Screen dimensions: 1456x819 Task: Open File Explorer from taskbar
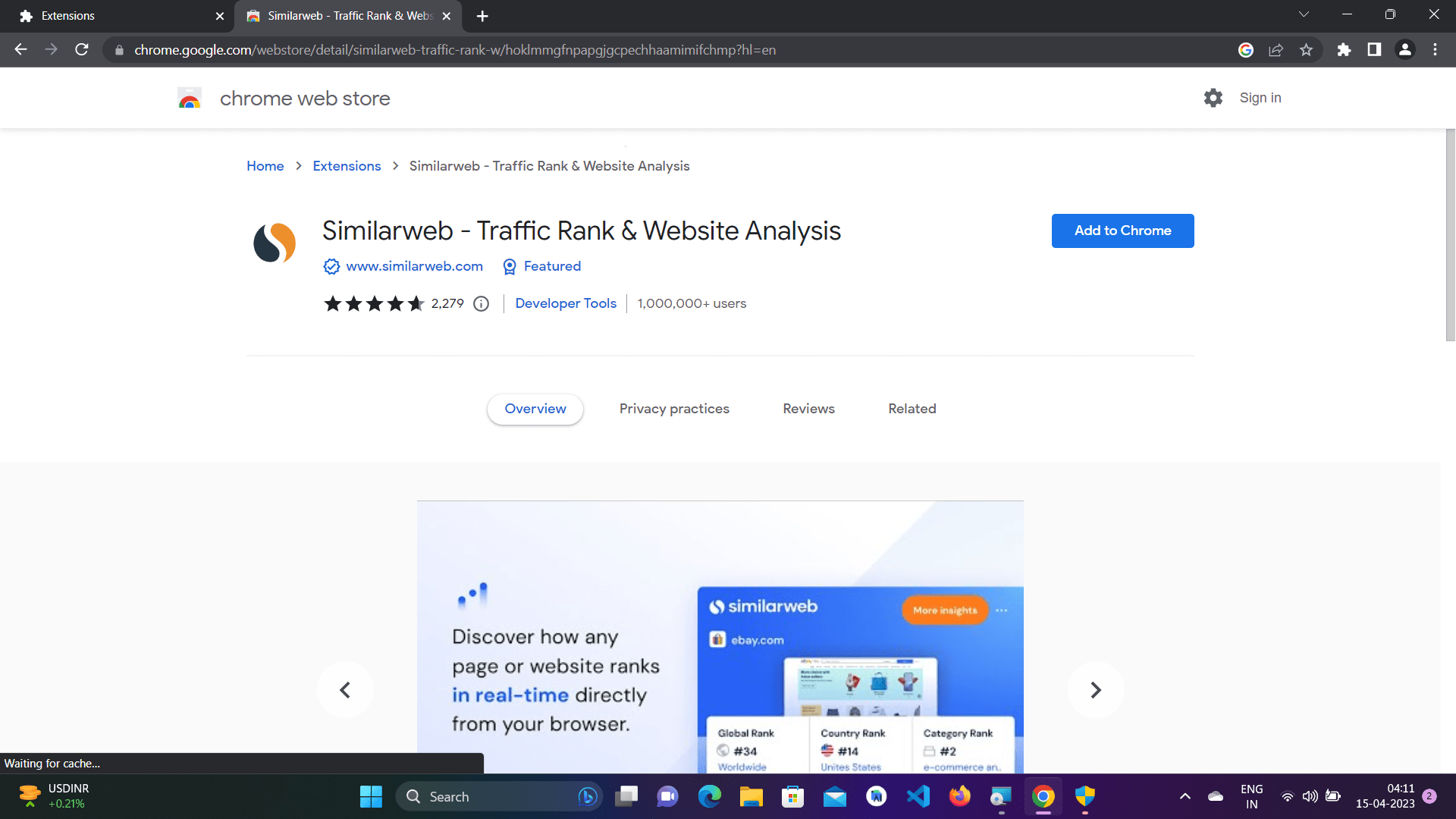coord(752,796)
